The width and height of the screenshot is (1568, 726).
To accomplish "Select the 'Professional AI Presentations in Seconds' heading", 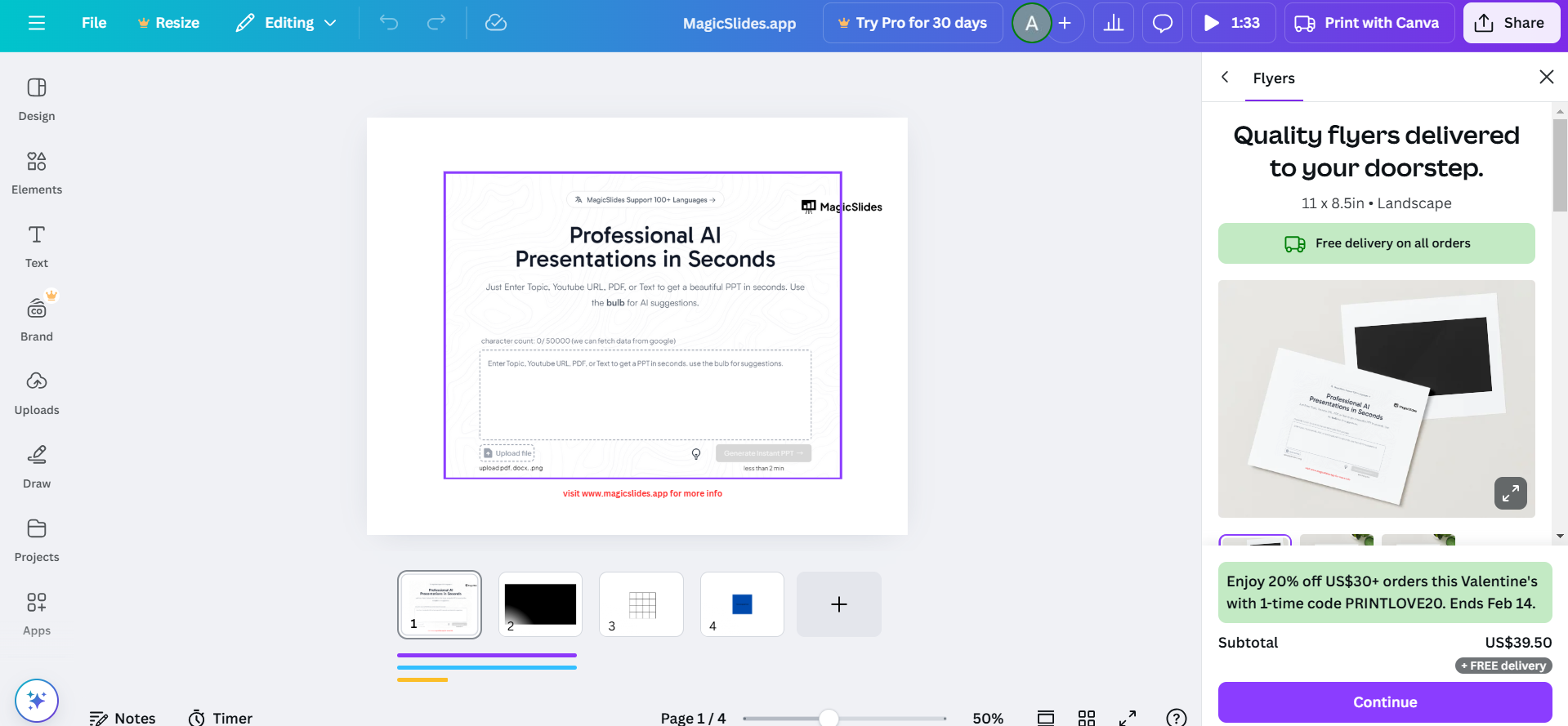I will click(x=645, y=247).
